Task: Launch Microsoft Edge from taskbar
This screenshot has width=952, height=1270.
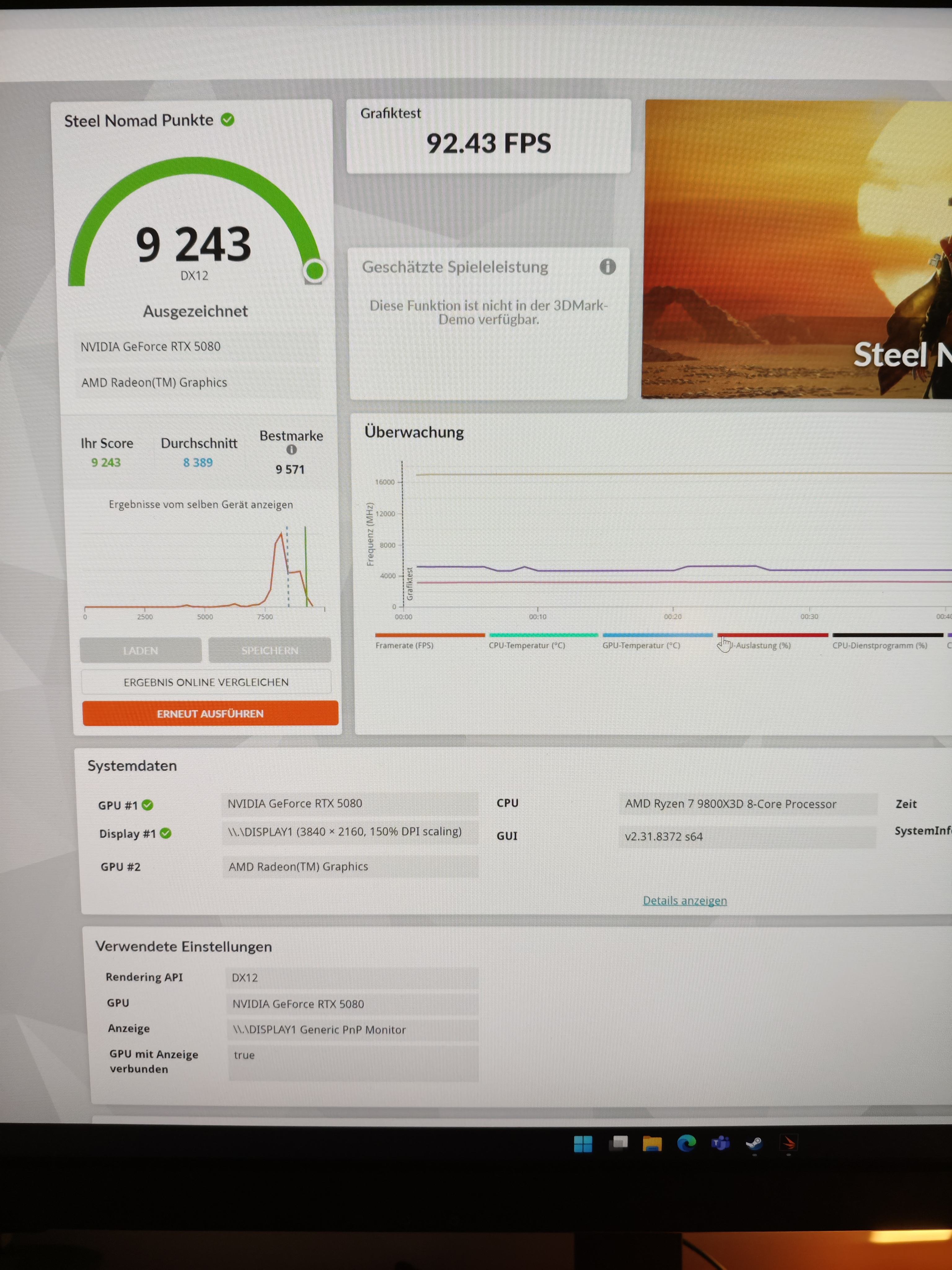Action: 686,1144
